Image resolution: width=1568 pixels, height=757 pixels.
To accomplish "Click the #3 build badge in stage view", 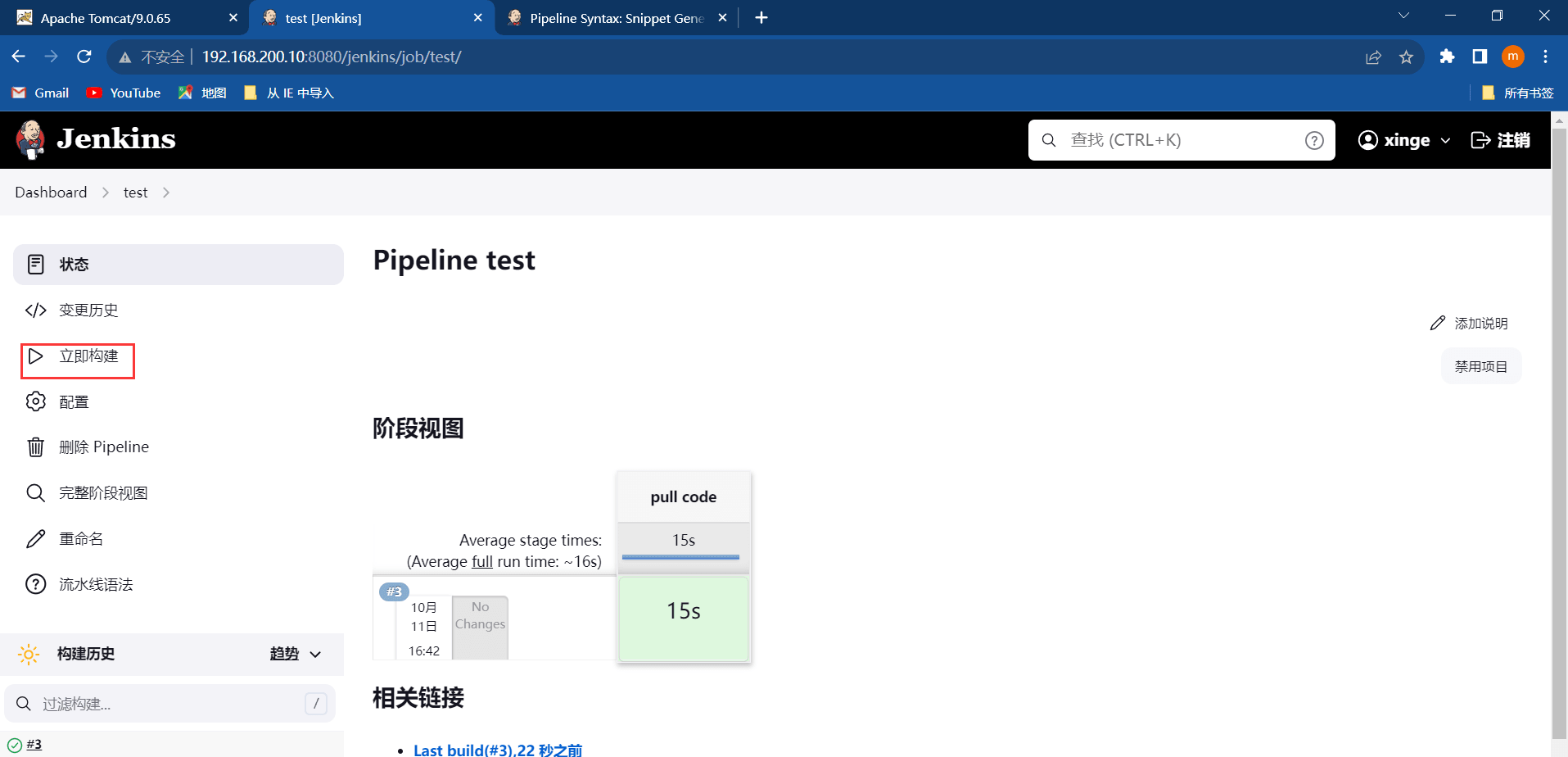I will [394, 592].
